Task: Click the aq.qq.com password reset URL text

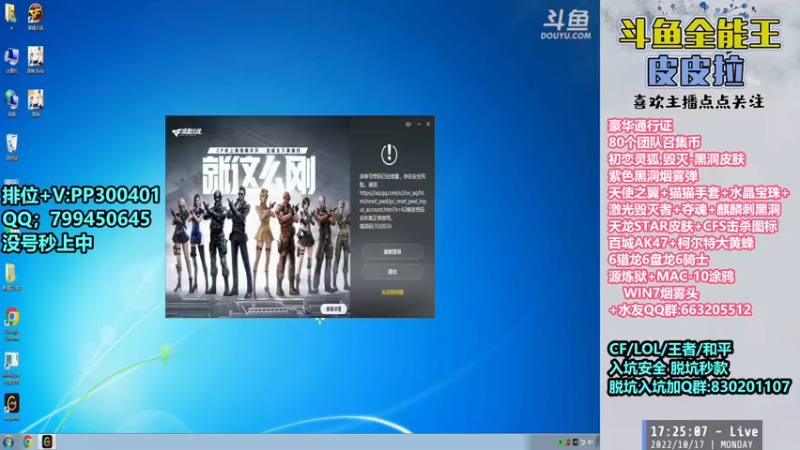Action: [x=392, y=201]
